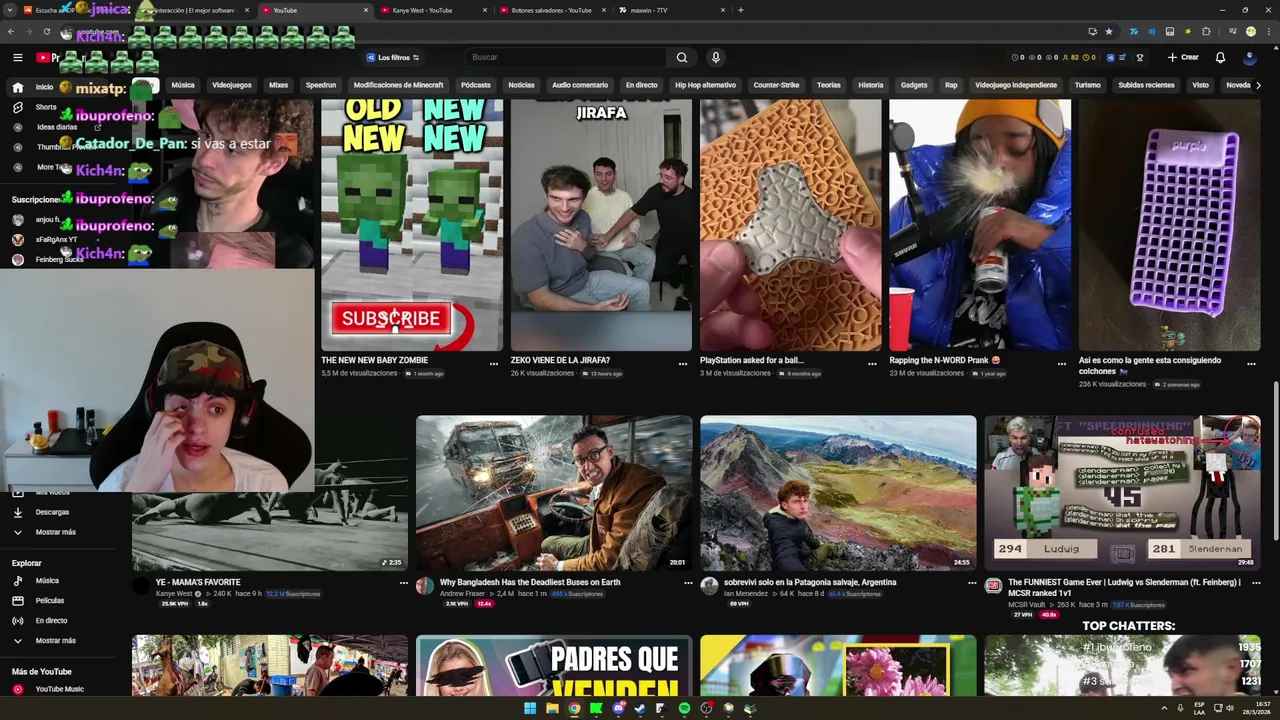This screenshot has width=1280, height=720.
Task: Start voice search with microphone icon
Action: click(x=715, y=58)
